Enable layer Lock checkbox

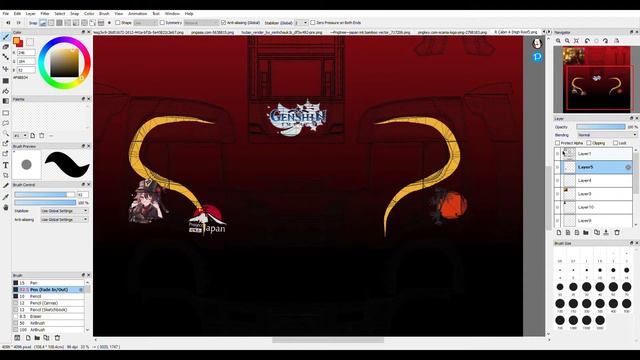click(615, 143)
